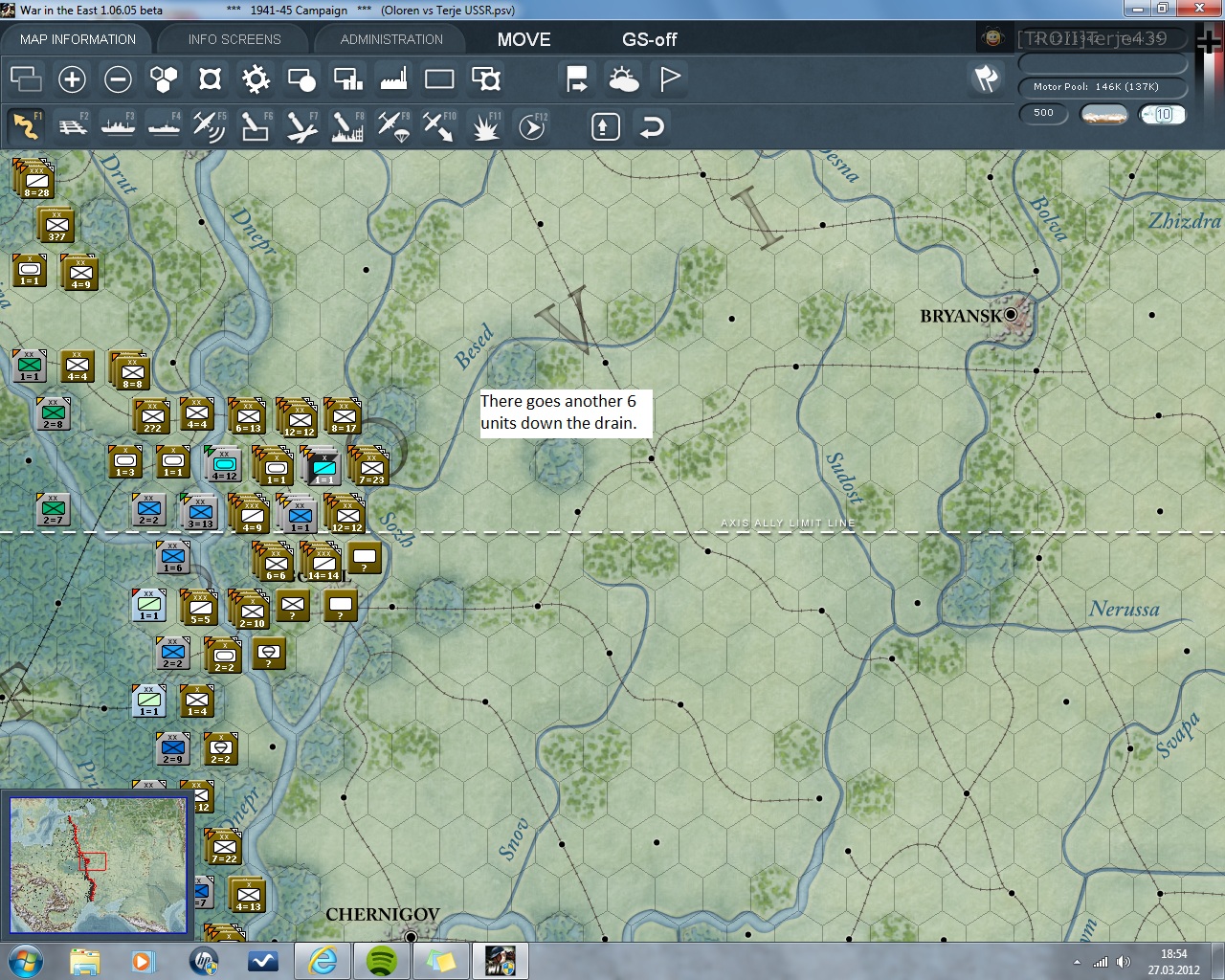Toggle the hex grid display
Image resolution: width=1225 pixels, height=980 pixels.
pos(164,79)
